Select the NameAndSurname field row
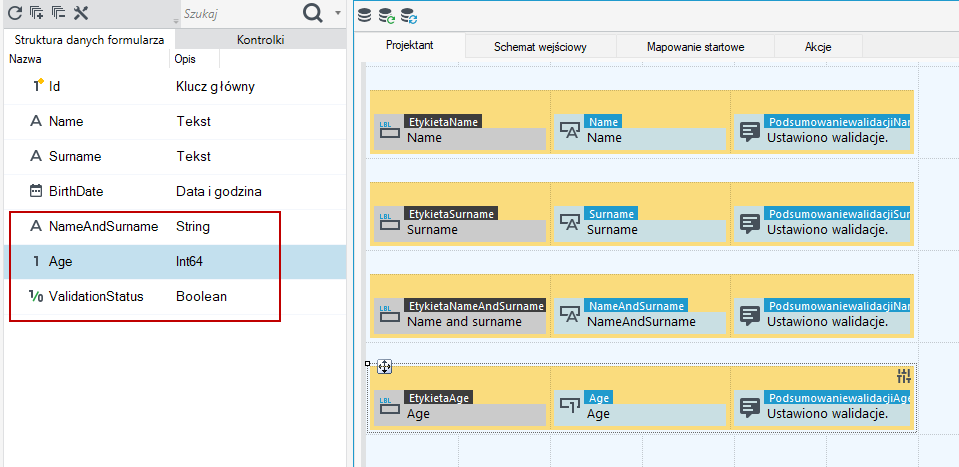 coord(175,227)
